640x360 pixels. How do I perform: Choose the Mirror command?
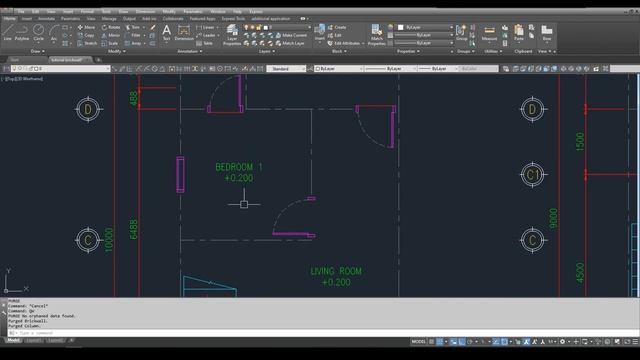point(111,36)
